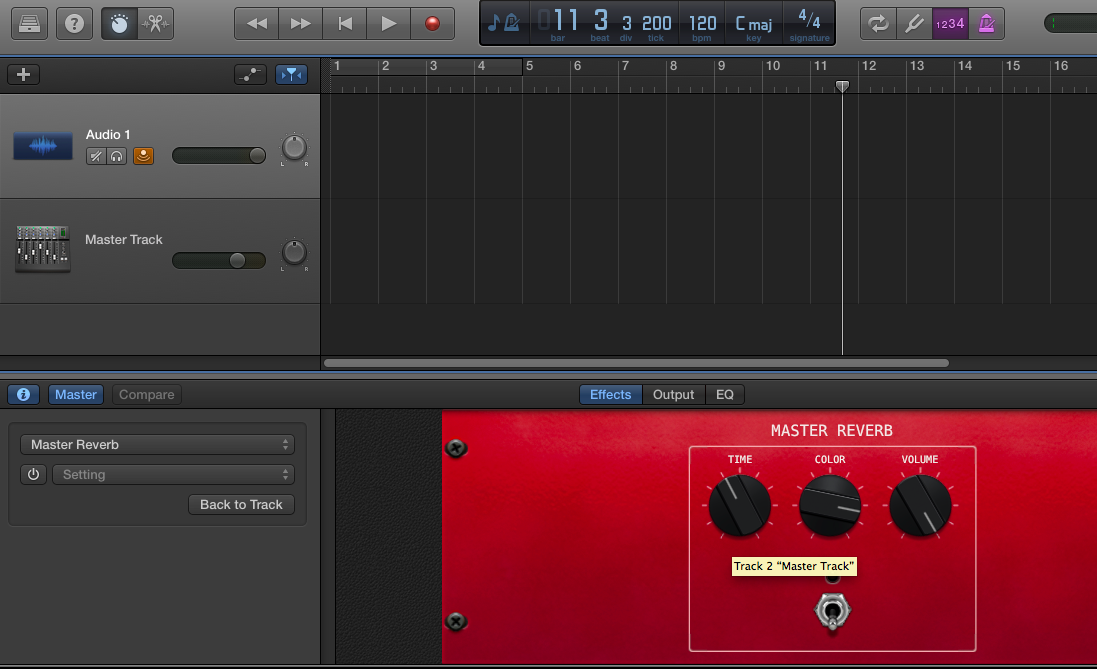
Task: Enable Cycle mode with the loop icon
Action: point(877,22)
